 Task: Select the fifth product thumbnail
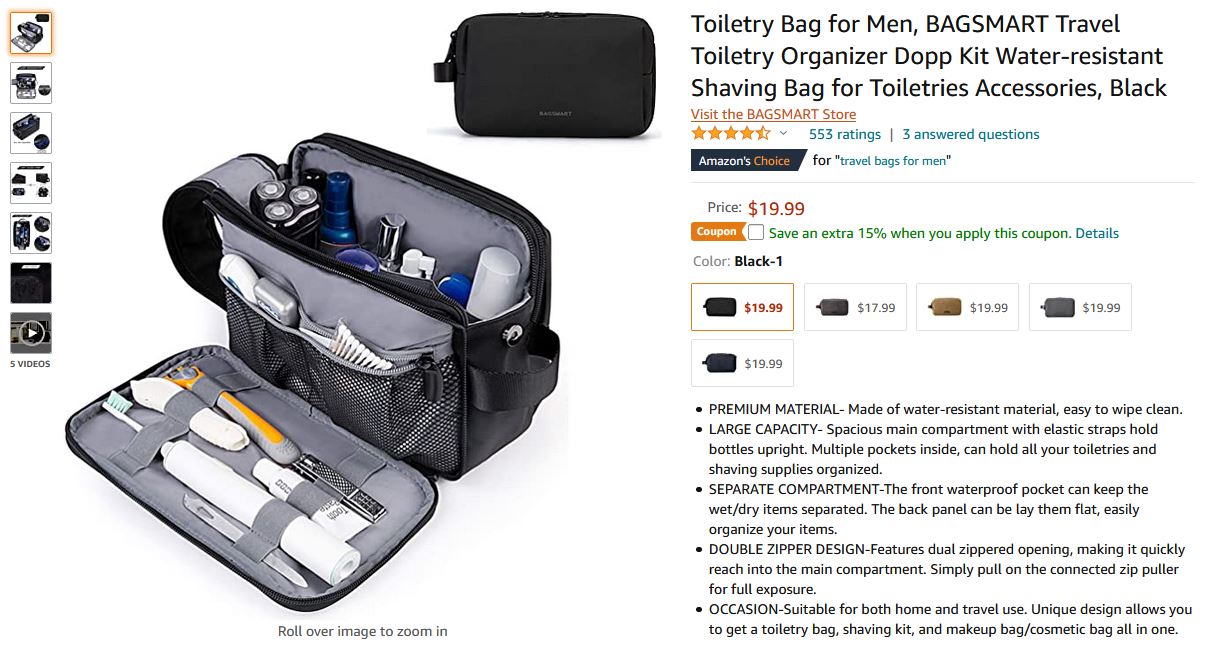point(30,233)
